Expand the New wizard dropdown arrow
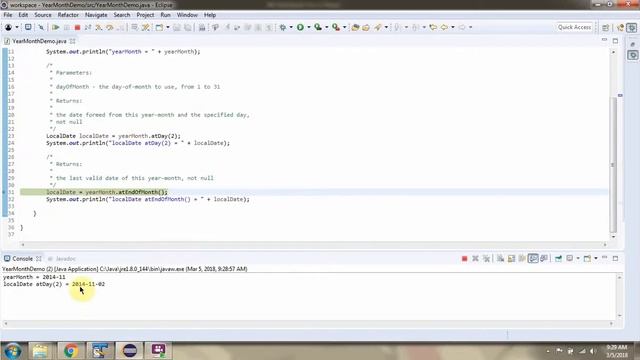Viewport: 640px width, 360px height. 168,27
